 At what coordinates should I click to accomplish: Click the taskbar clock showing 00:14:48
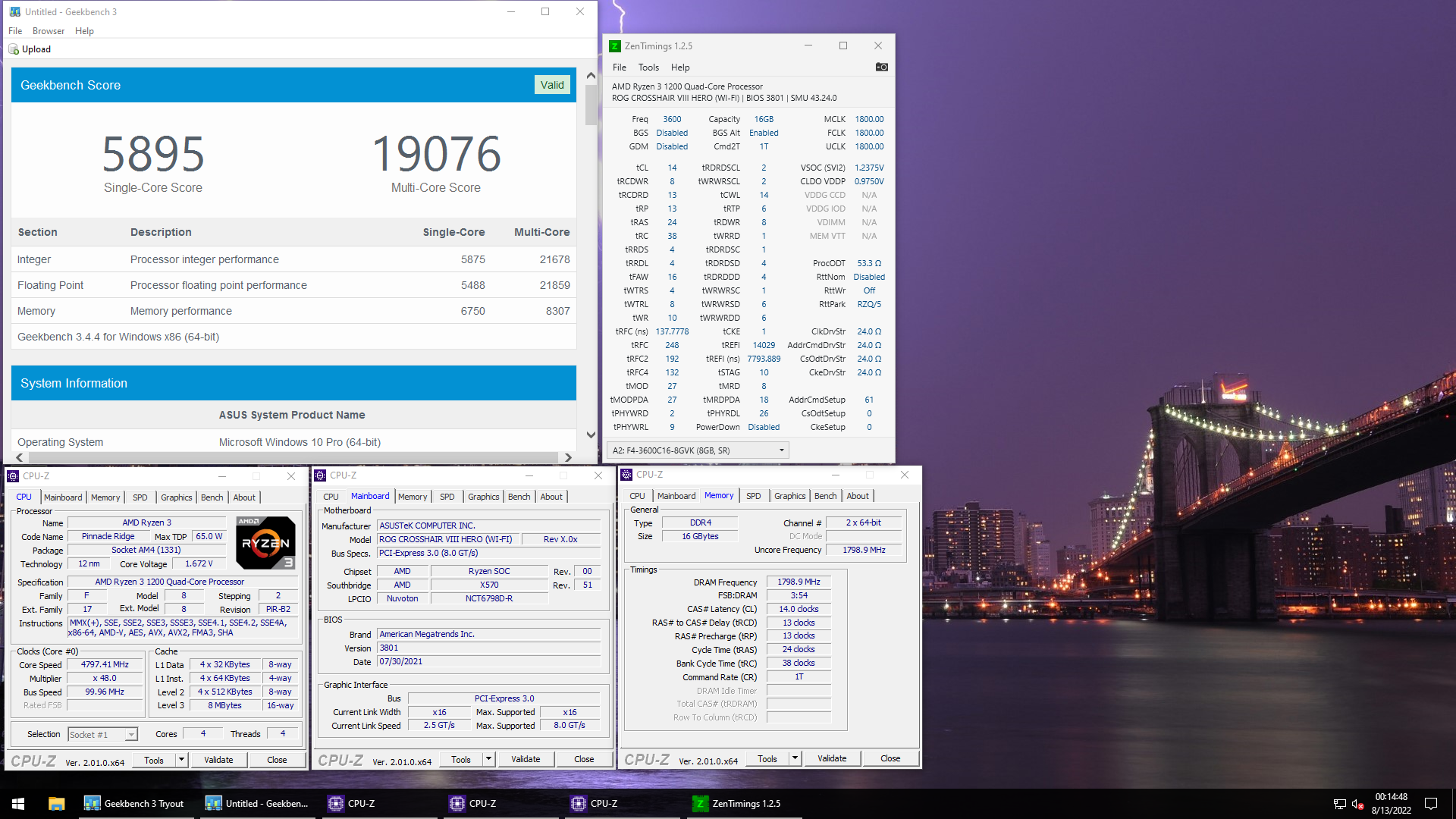1391,803
